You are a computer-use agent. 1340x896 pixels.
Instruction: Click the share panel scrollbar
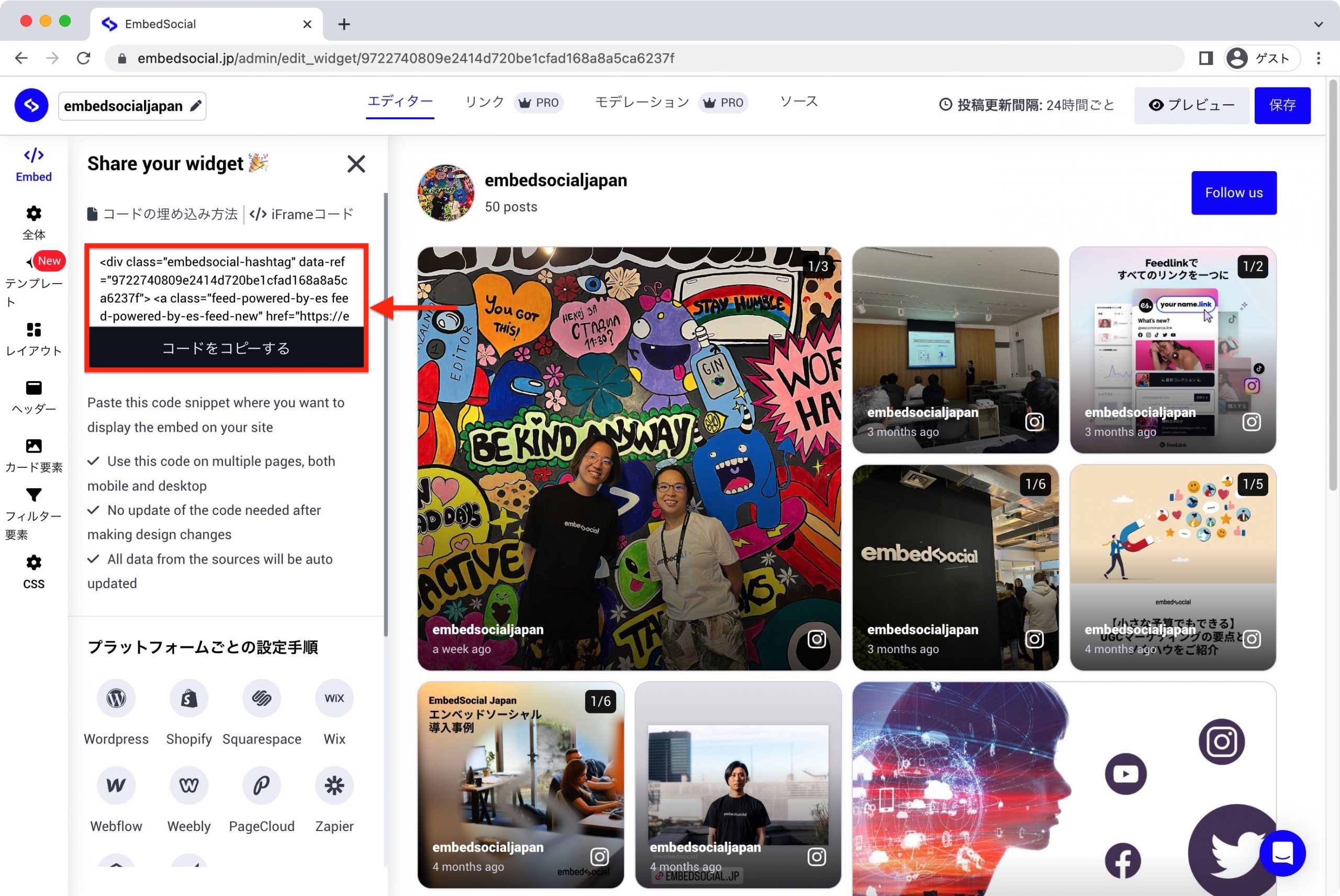pyautogui.click(x=386, y=415)
